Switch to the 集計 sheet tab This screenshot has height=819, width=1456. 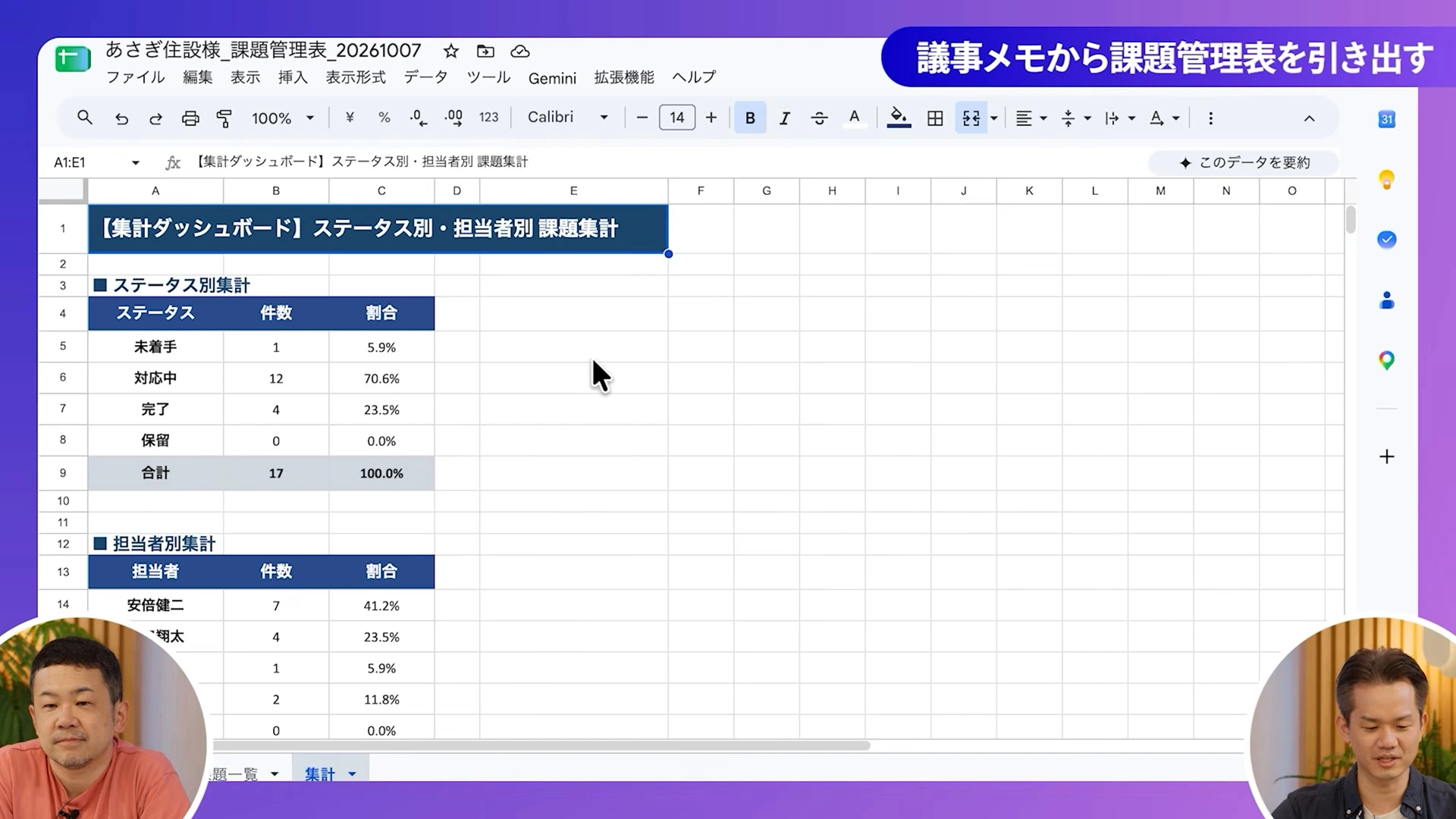320,773
